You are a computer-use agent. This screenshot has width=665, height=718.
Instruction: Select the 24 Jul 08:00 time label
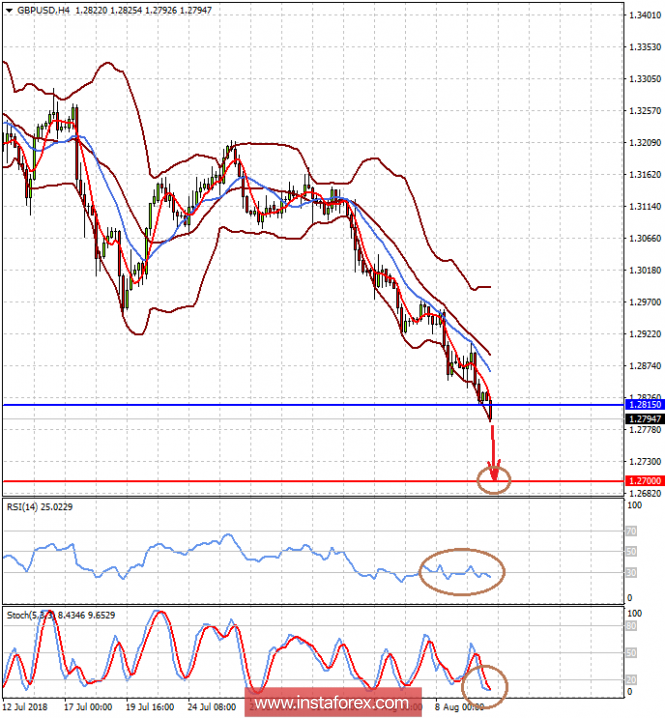pos(211,706)
